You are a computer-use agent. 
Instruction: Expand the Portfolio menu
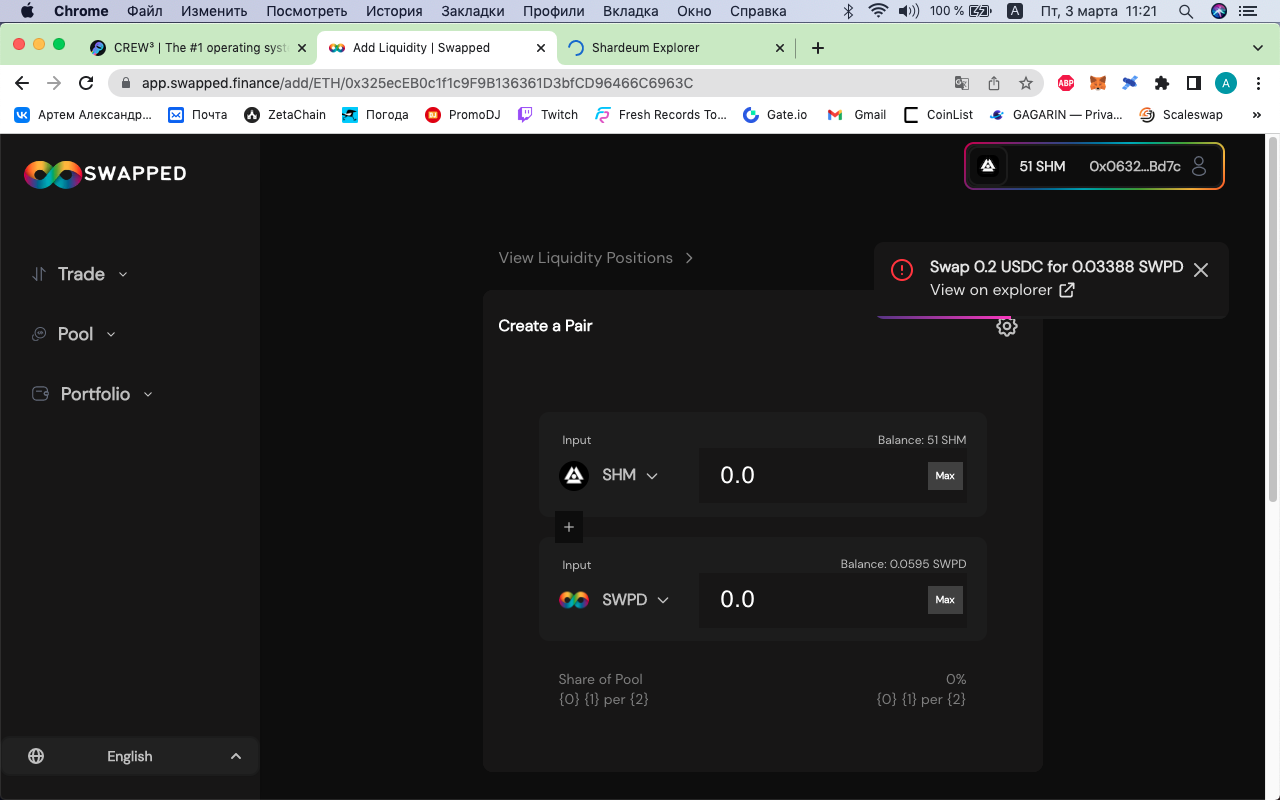[93, 394]
